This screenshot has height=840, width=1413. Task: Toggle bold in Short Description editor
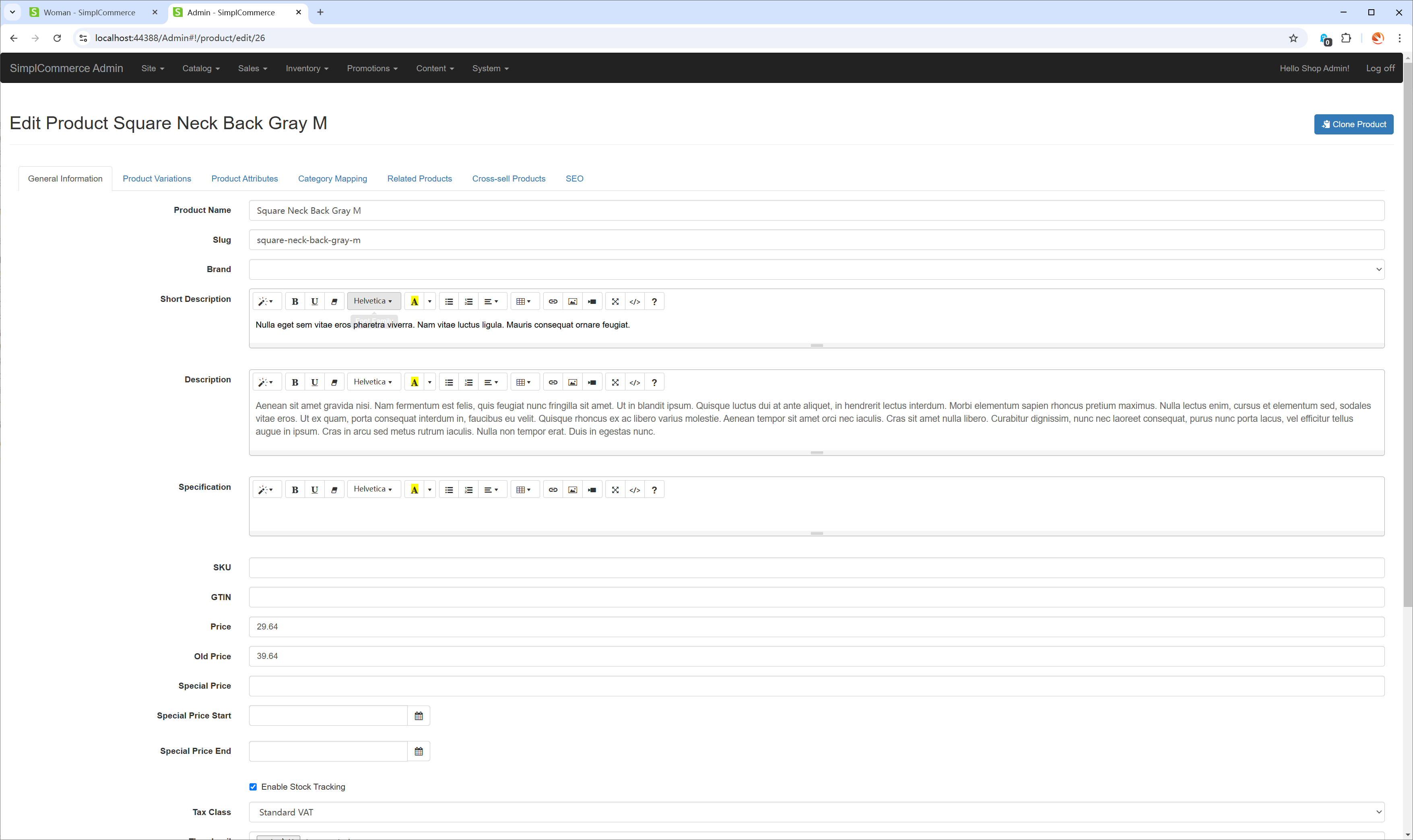(295, 302)
